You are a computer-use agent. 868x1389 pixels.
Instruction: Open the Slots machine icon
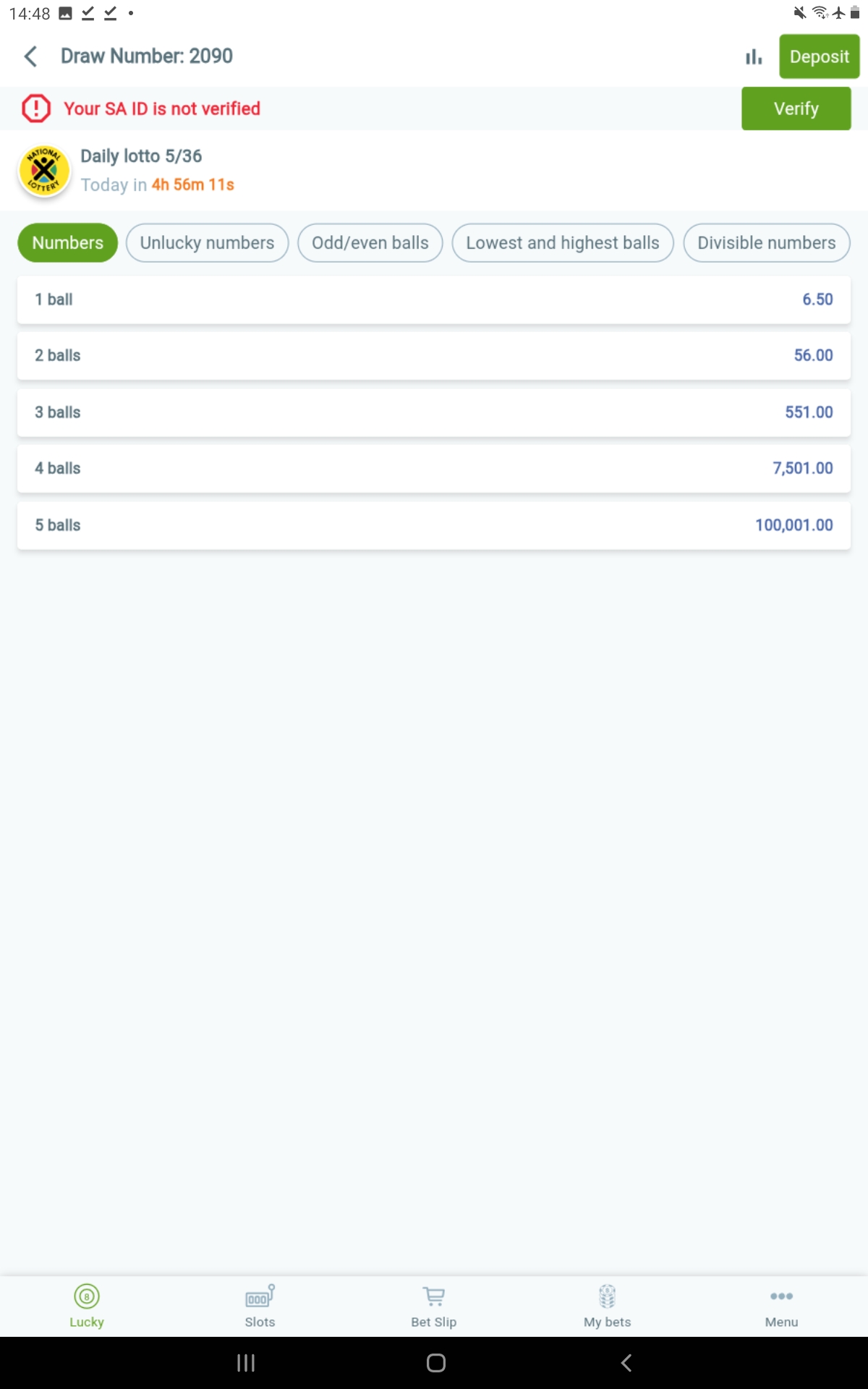tap(260, 1297)
